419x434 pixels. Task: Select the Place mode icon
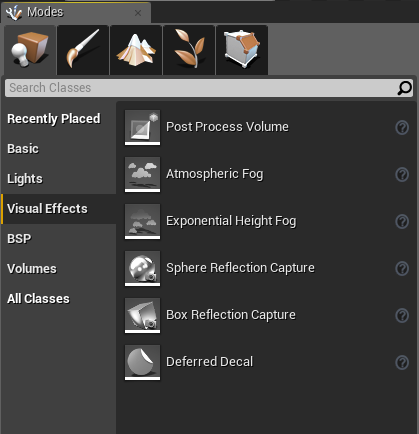point(30,50)
